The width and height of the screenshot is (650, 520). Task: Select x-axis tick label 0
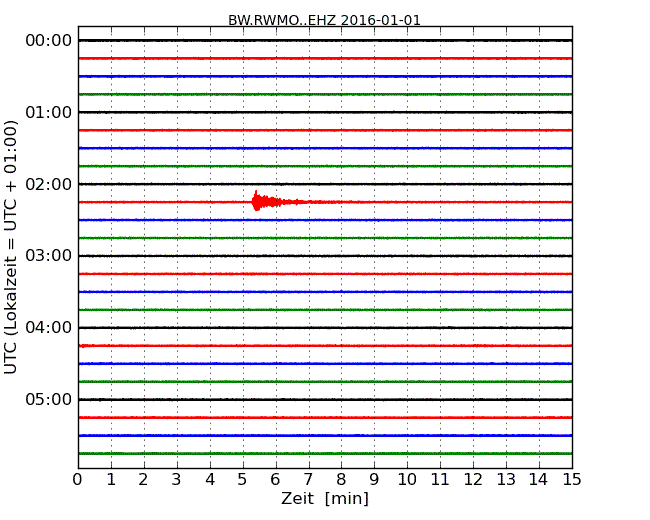tap(78, 480)
